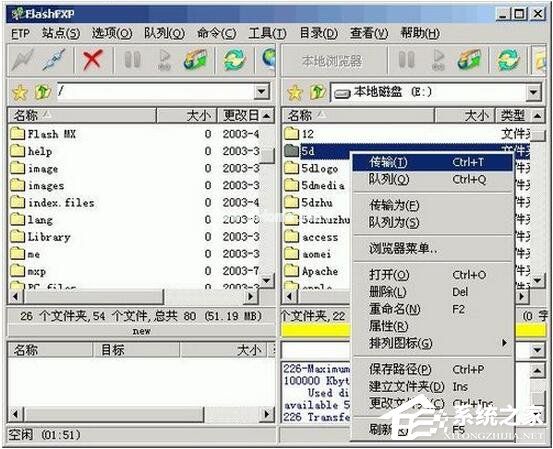553x449 pixels.
Task: Click the 5dlogo folder icon
Action: [x=291, y=168]
